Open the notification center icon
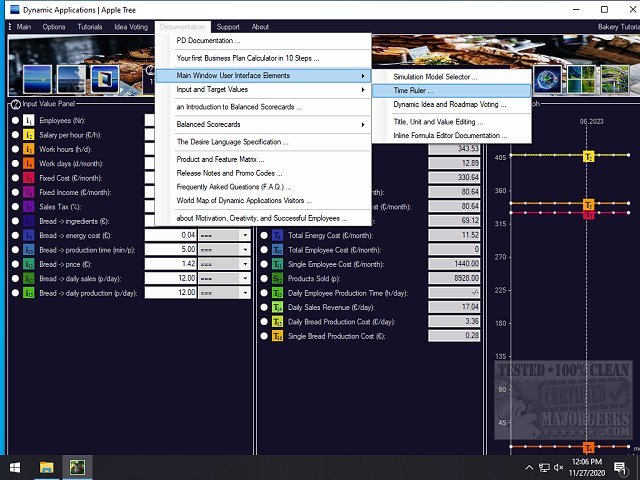Viewport: 640px width, 480px height. tap(620, 468)
